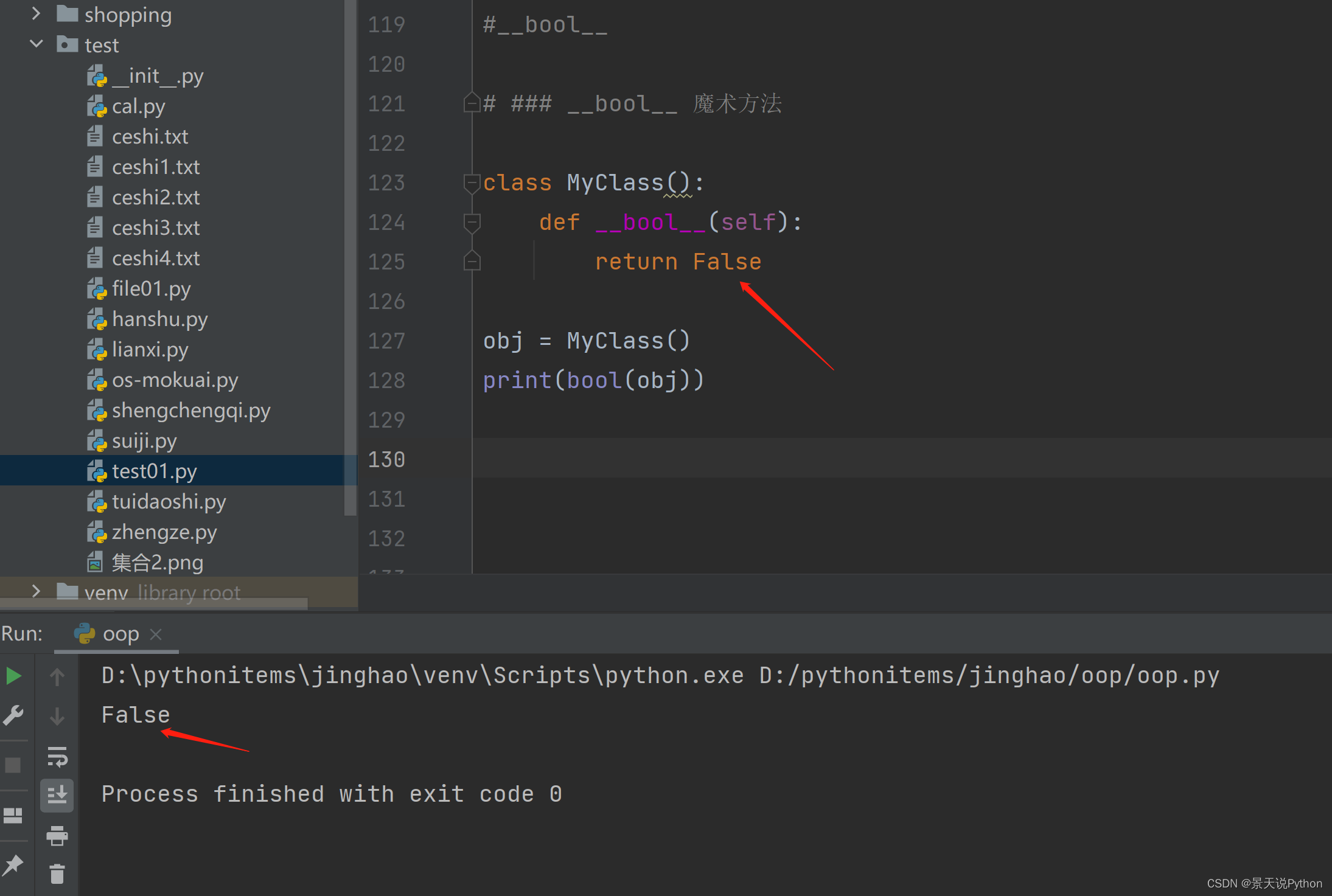Click 'def __bool__(self):' on line 124
Viewport: 1332px width, 896px height.
[x=671, y=222]
